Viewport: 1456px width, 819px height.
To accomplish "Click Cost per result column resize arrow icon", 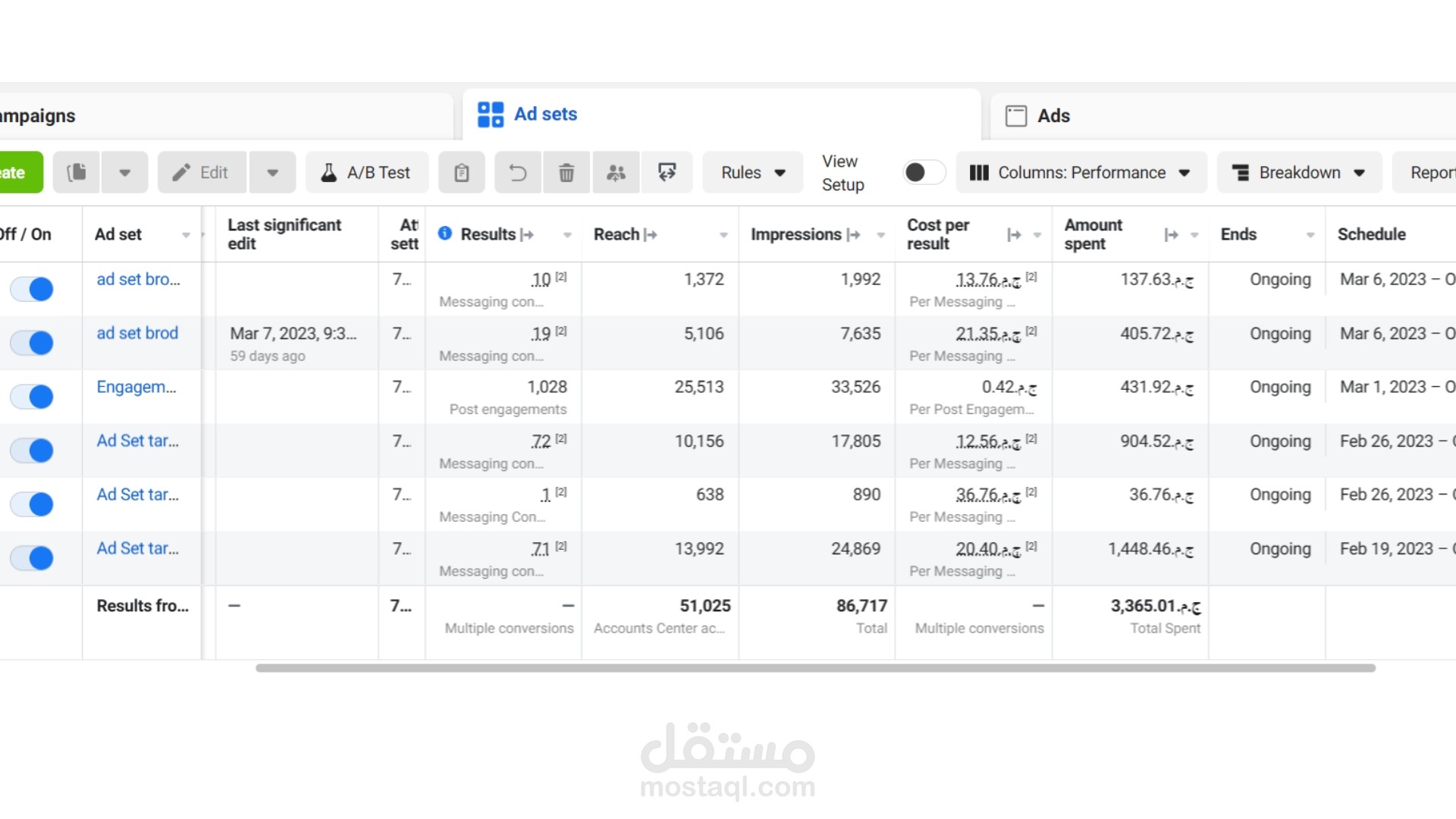I will (x=1014, y=235).
